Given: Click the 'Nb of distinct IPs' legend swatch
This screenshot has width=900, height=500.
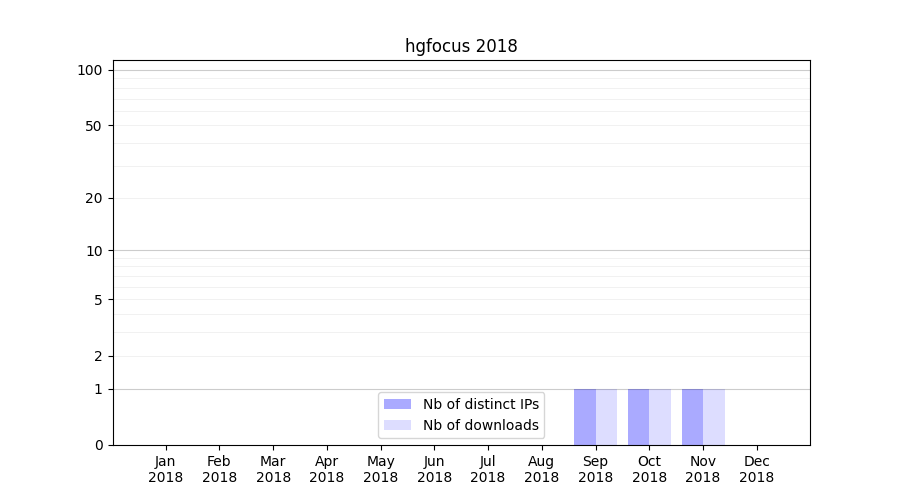Looking at the screenshot, I should point(397,404).
